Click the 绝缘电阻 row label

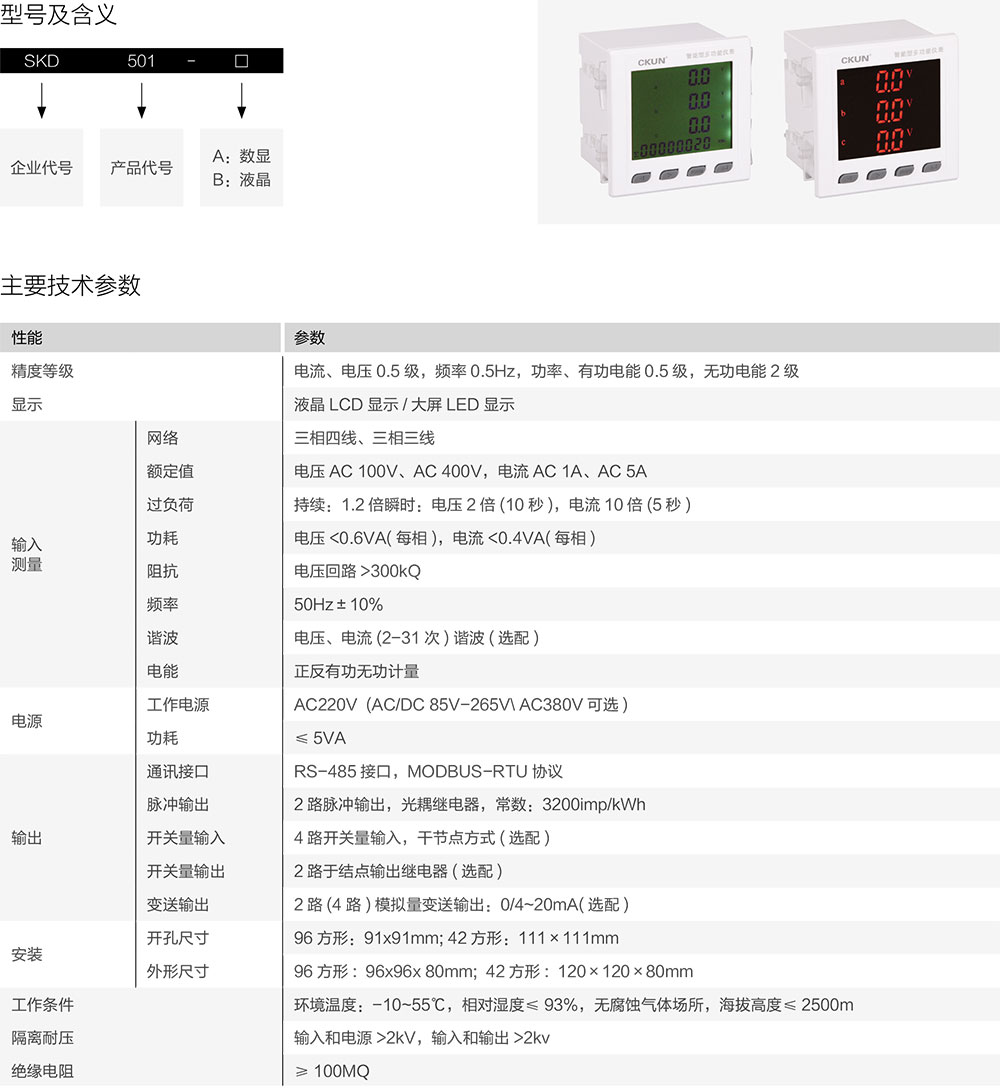tap(42, 1071)
